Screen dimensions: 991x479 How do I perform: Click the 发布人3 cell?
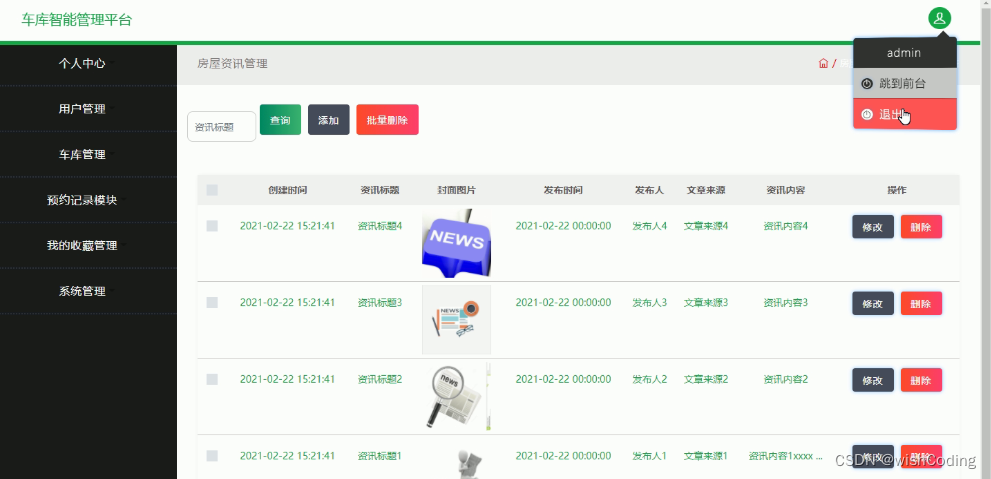pos(650,303)
